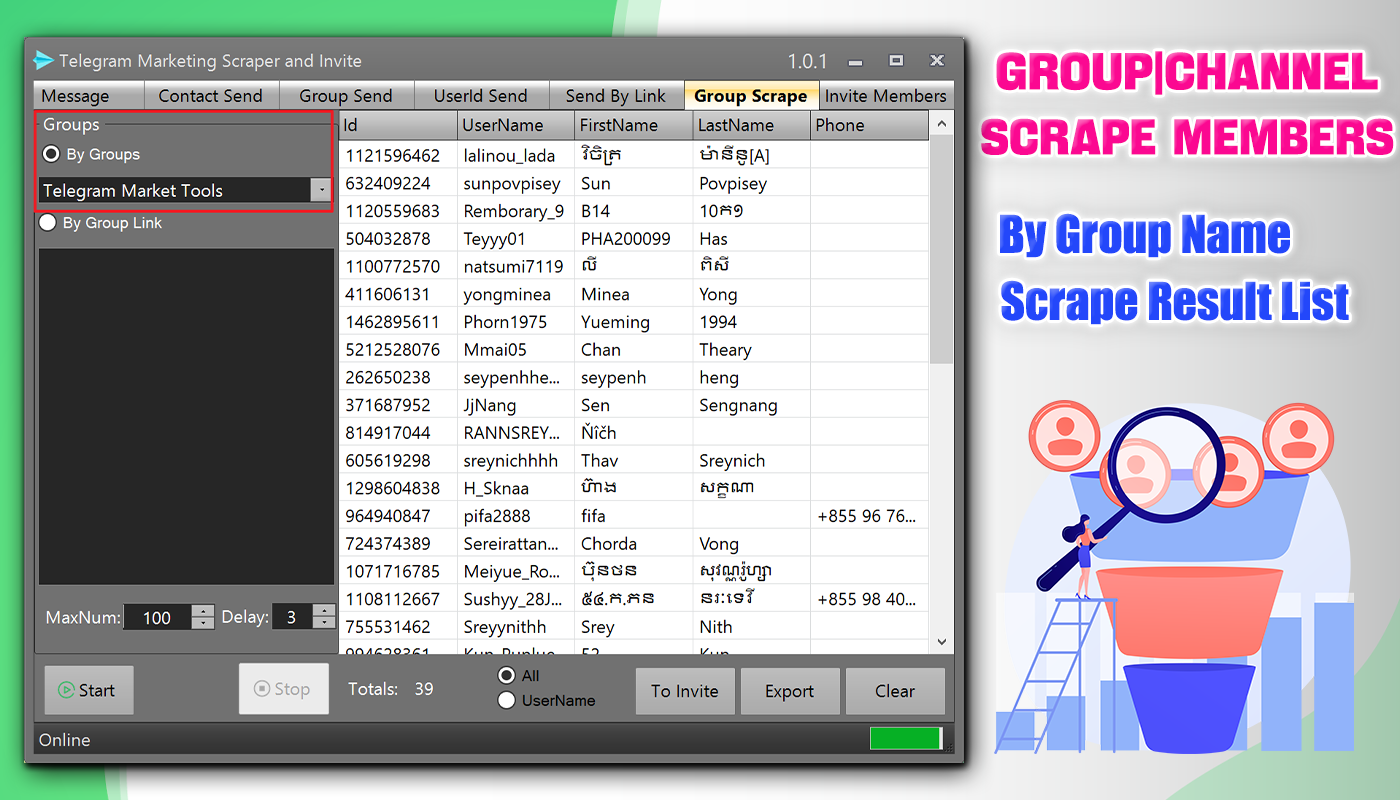Decrease Delay using the down stepper arrow

point(323,623)
